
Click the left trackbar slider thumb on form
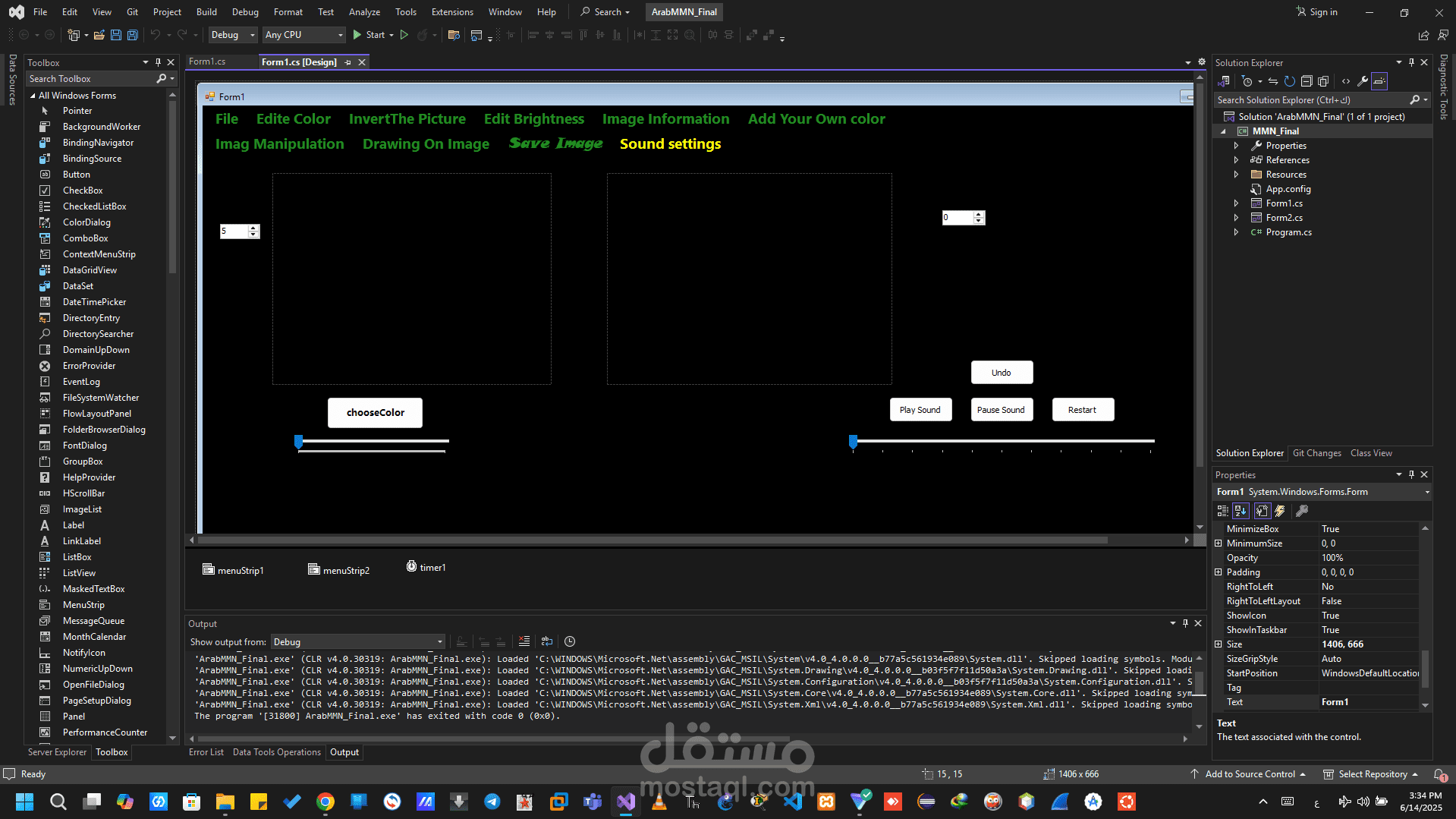click(299, 442)
